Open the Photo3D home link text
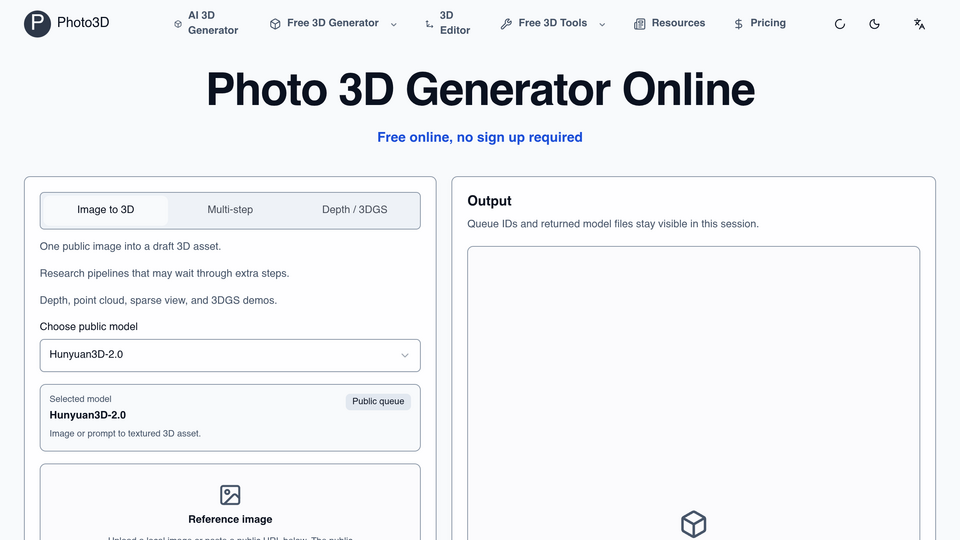 tap(83, 23)
